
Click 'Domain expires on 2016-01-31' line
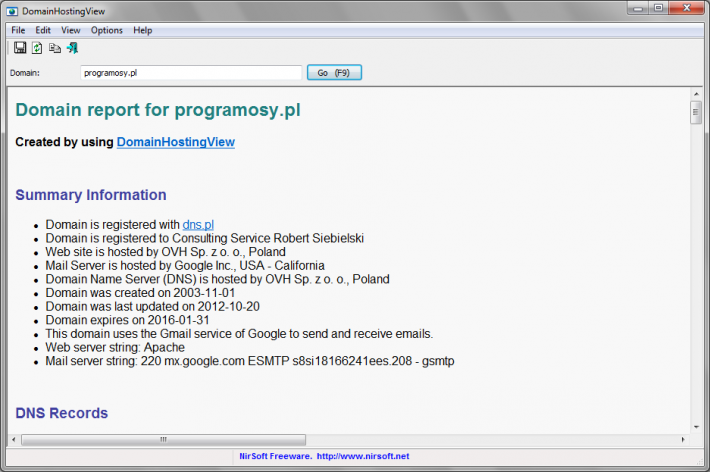128,320
